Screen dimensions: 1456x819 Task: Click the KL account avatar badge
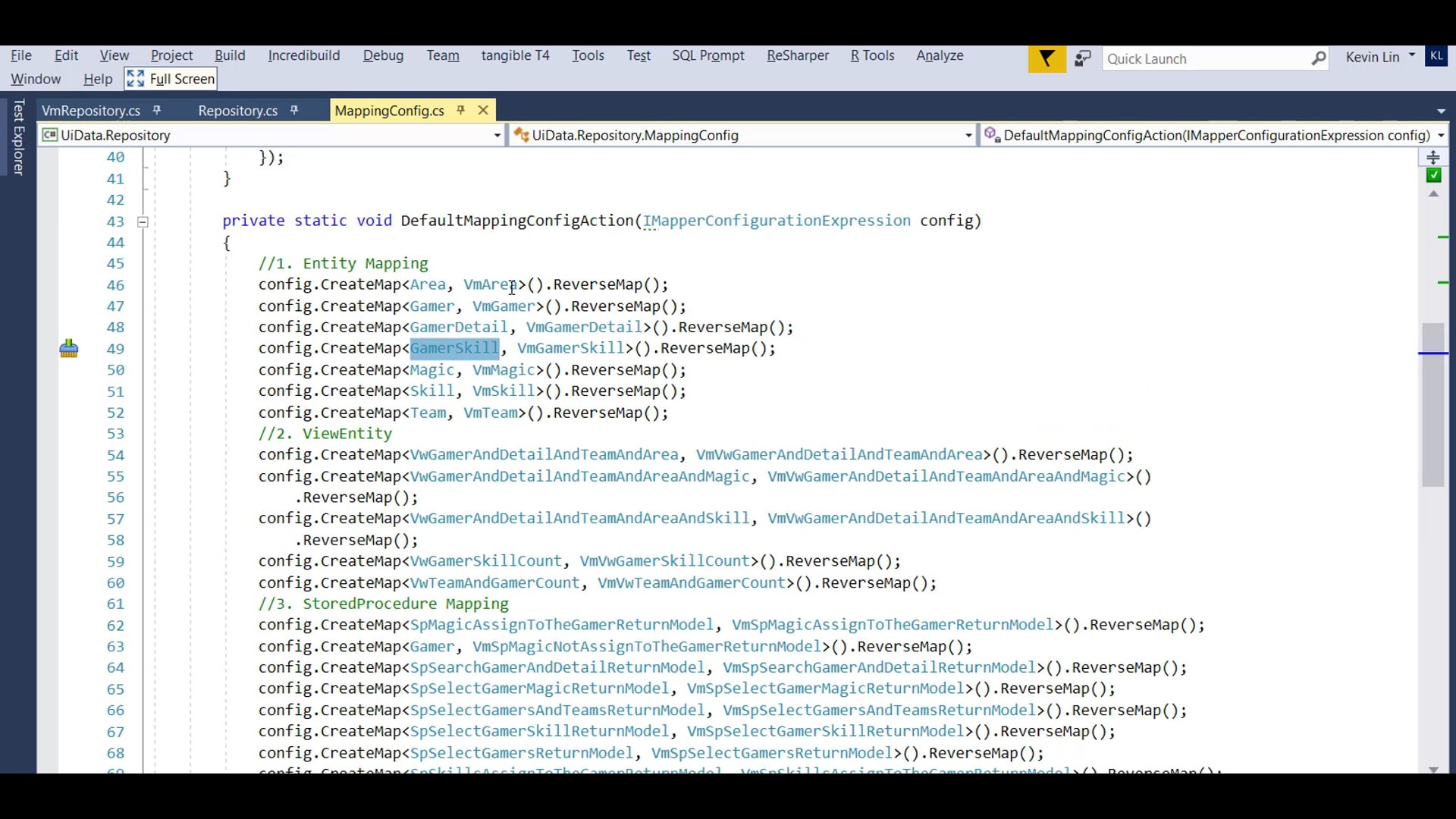point(1436,56)
